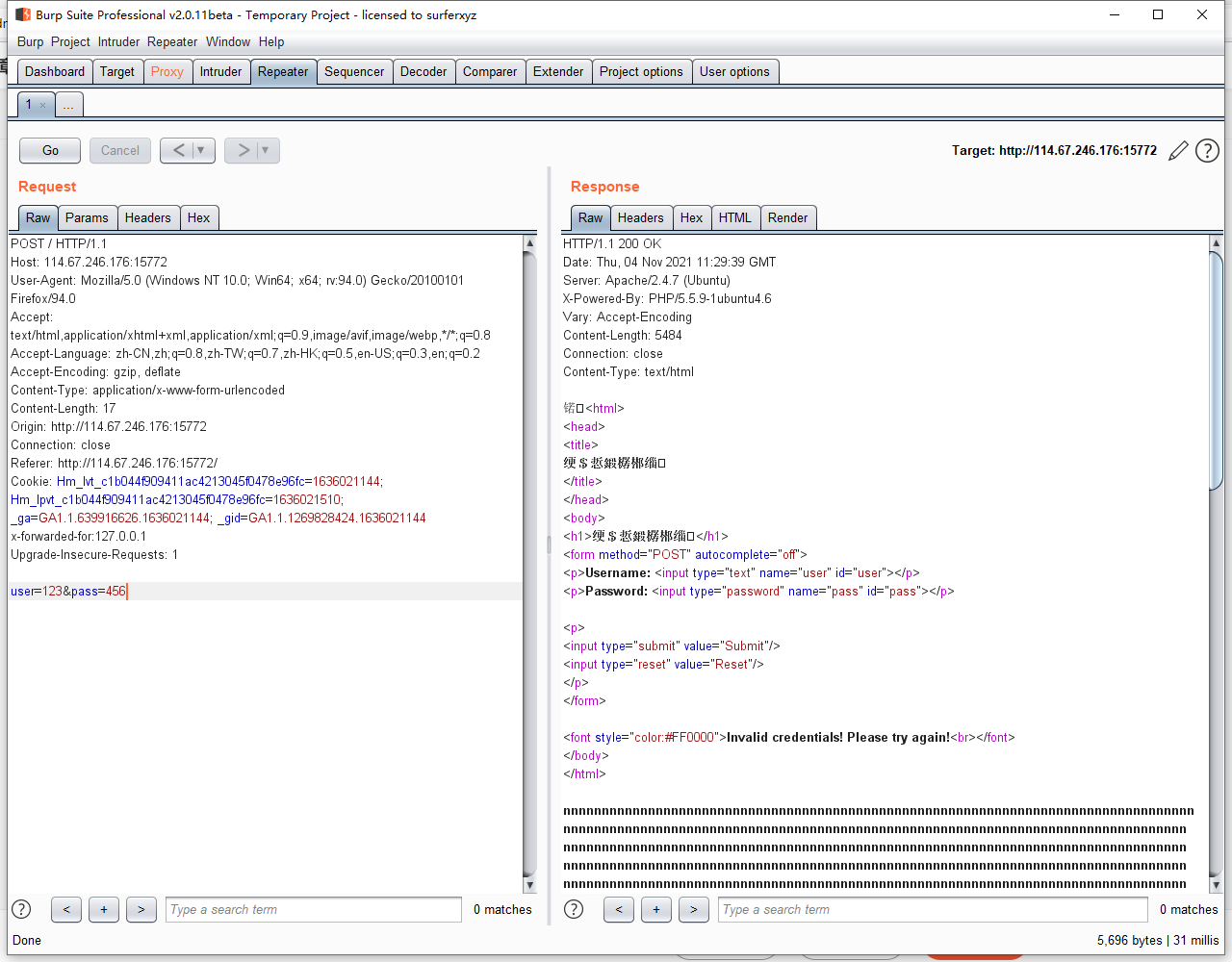Switch to the Proxy tab
The height and width of the screenshot is (962, 1232).
click(167, 71)
